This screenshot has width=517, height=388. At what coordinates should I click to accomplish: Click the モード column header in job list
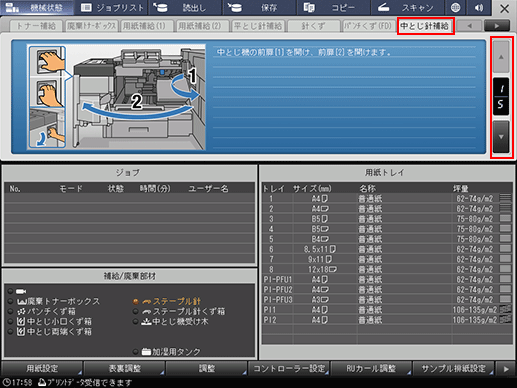click(x=71, y=189)
